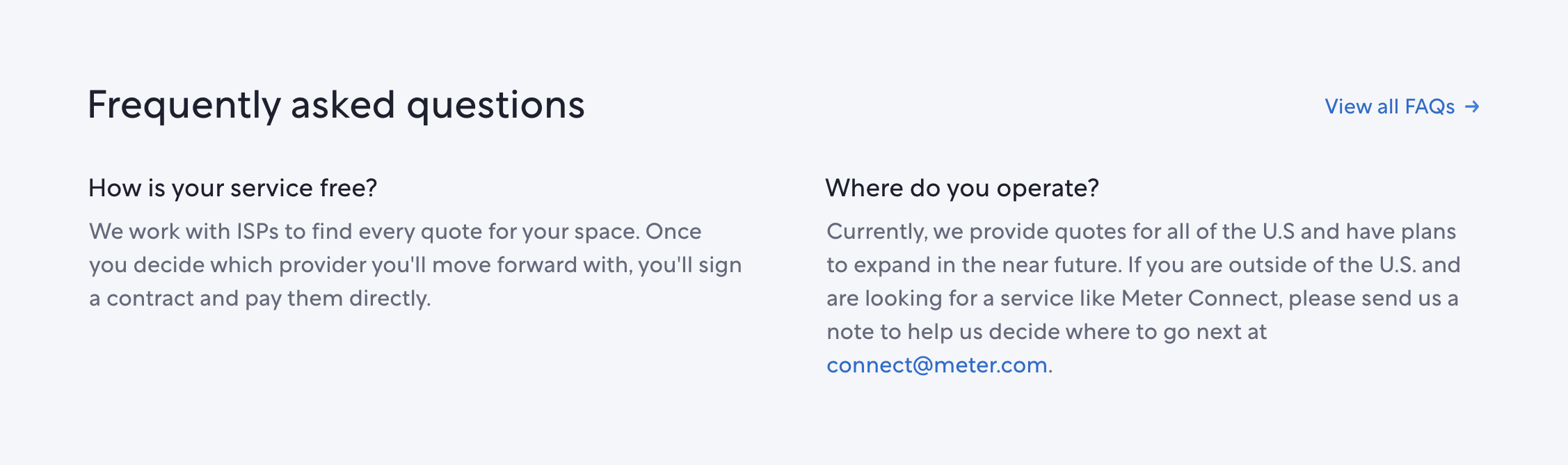This screenshot has width=1568, height=465.
Task: Click the line starting with We work with ISPs
Action: click(394, 231)
